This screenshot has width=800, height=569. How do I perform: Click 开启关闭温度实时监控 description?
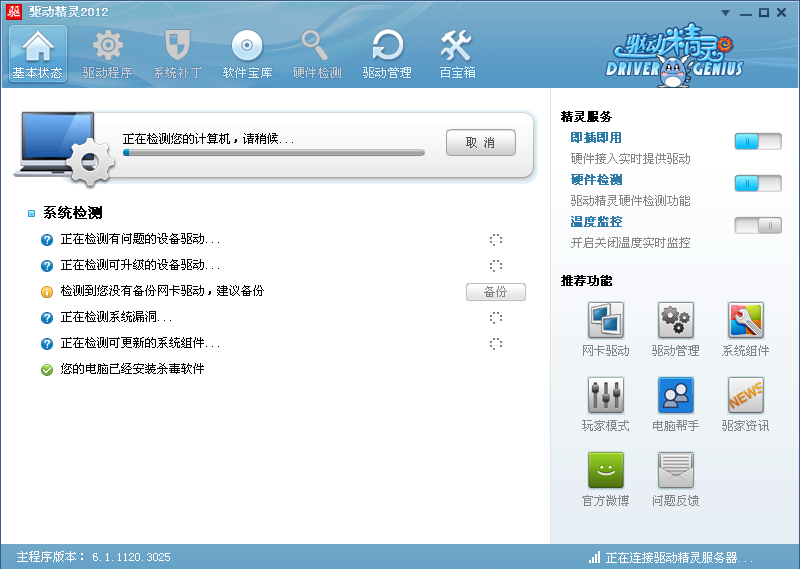click(630, 242)
